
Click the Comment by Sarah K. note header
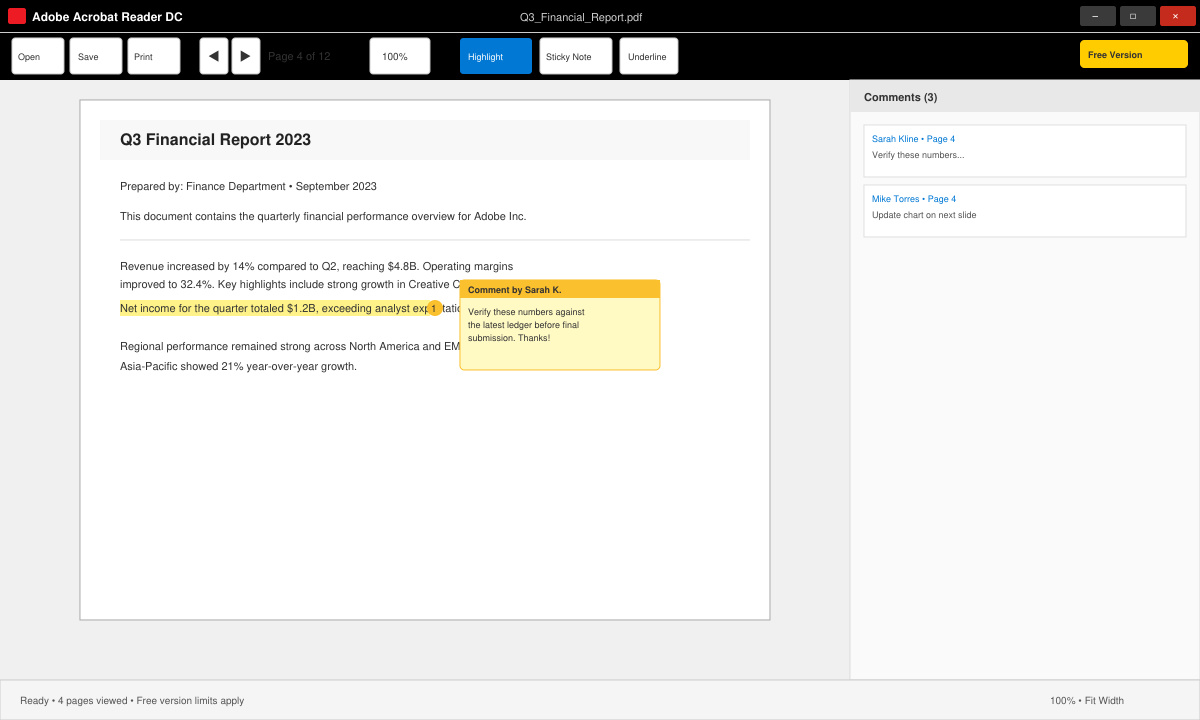pyautogui.click(x=560, y=289)
